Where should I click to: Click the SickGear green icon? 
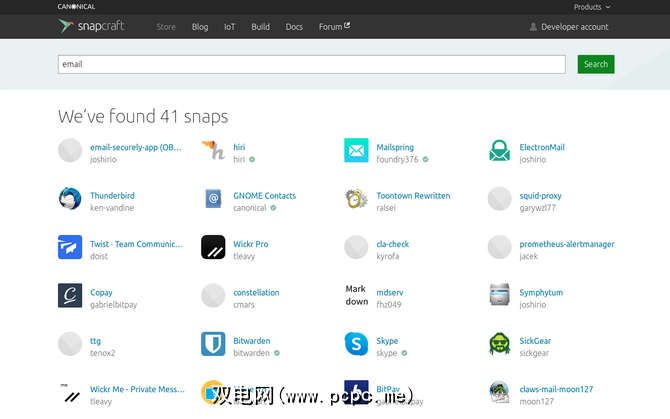pos(500,344)
